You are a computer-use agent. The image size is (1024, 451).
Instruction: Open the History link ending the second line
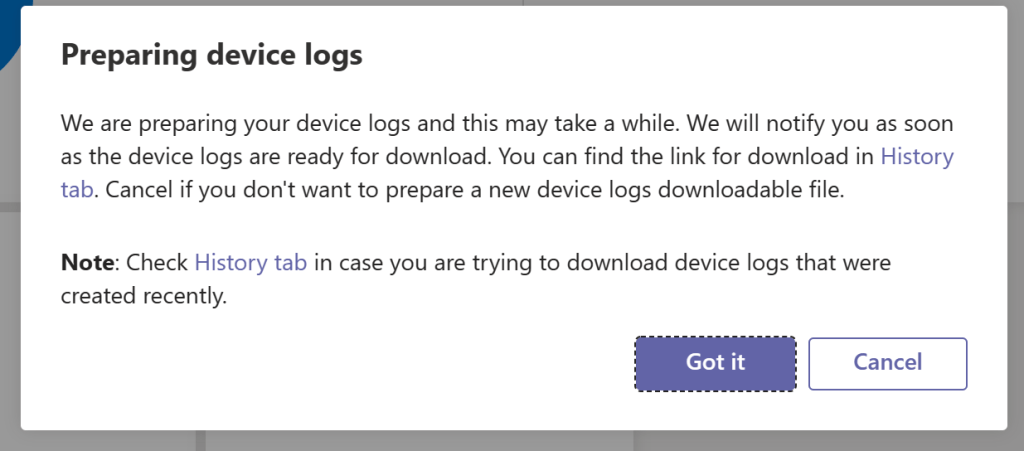[x=916, y=157]
